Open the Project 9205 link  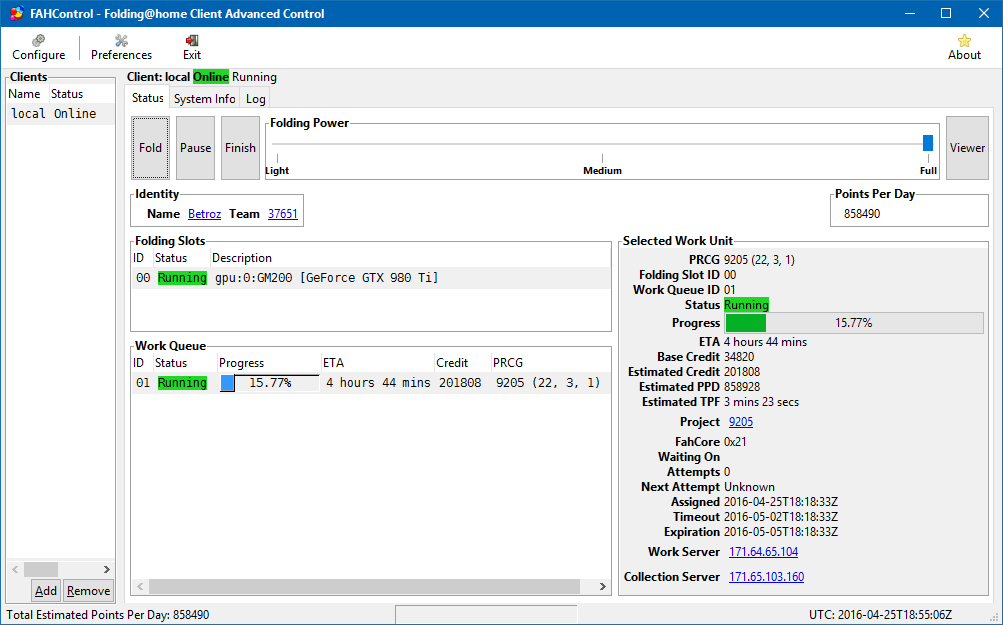coord(741,422)
